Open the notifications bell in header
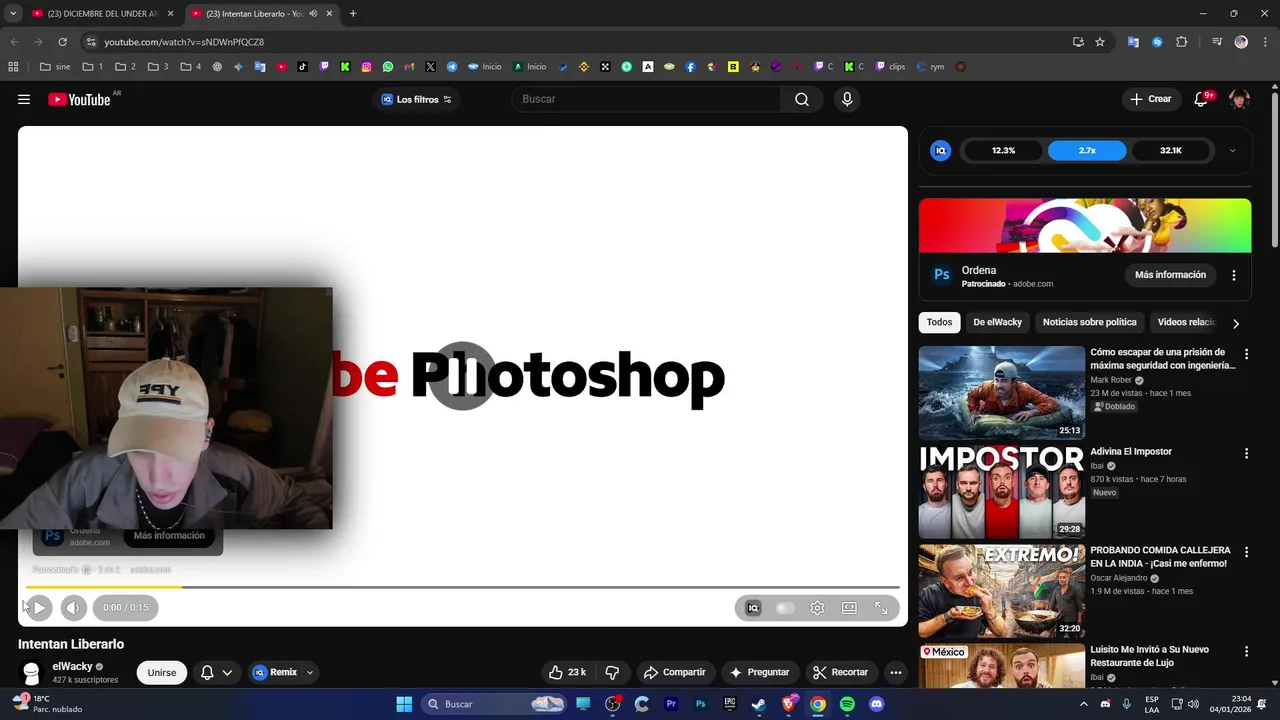 click(x=1202, y=99)
